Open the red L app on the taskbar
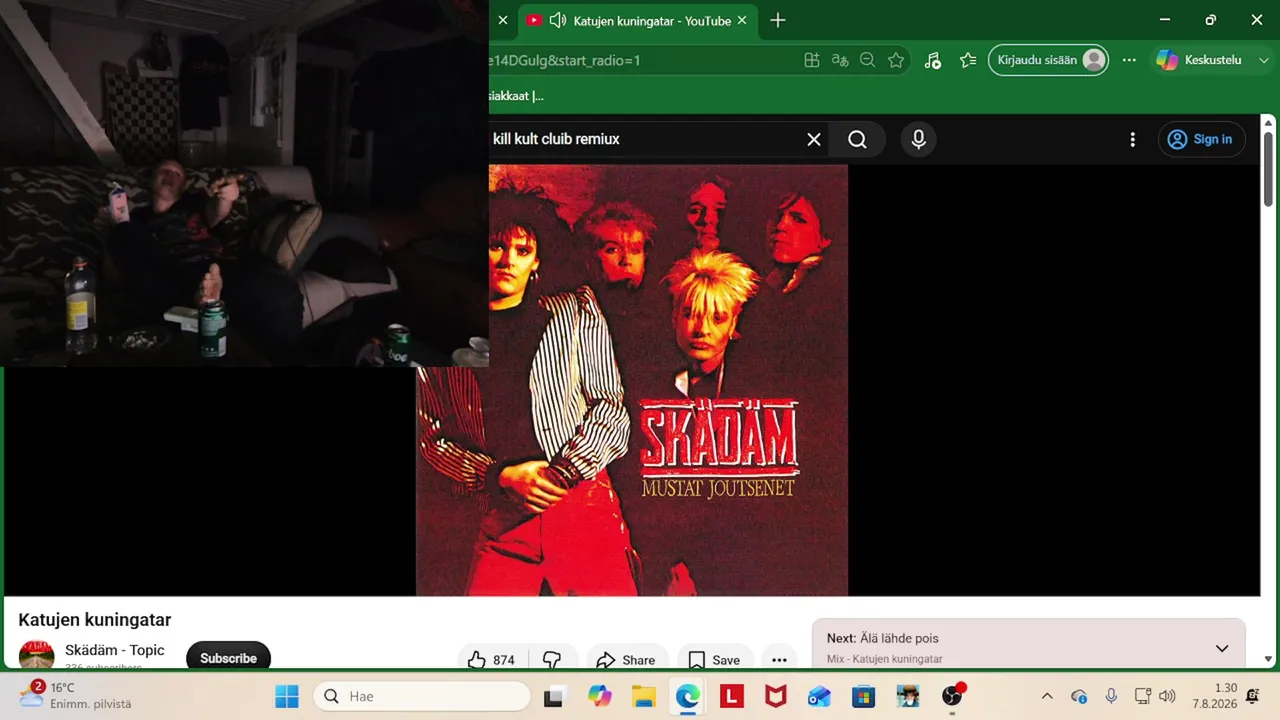 tap(731, 696)
